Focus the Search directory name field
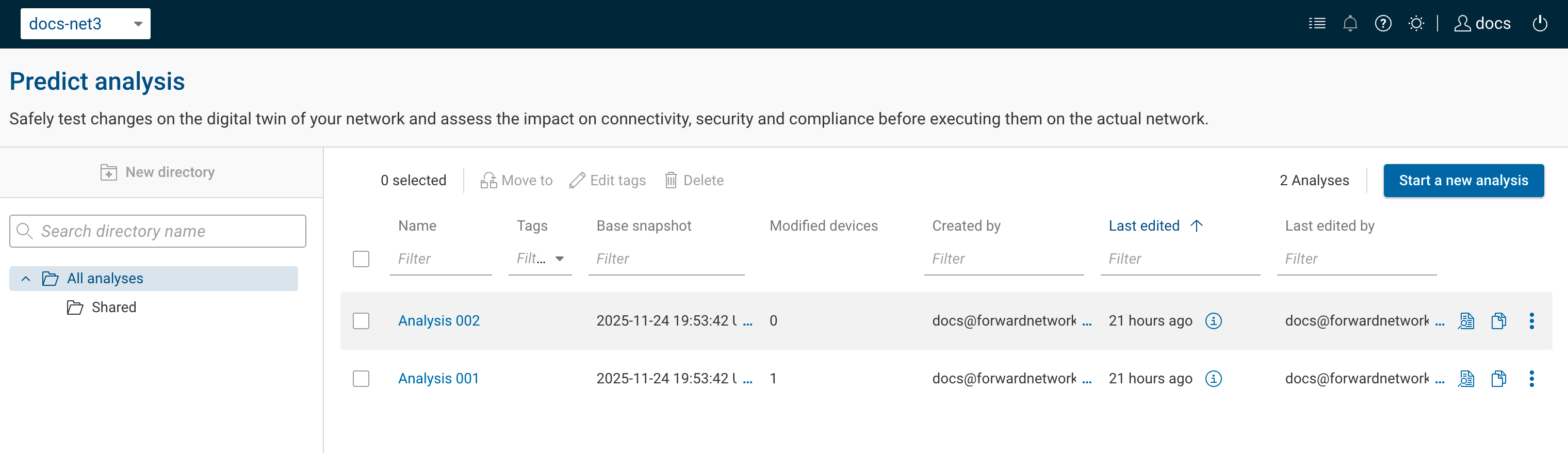The width and height of the screenshot is (1568, 453). (x=158, y=231)
